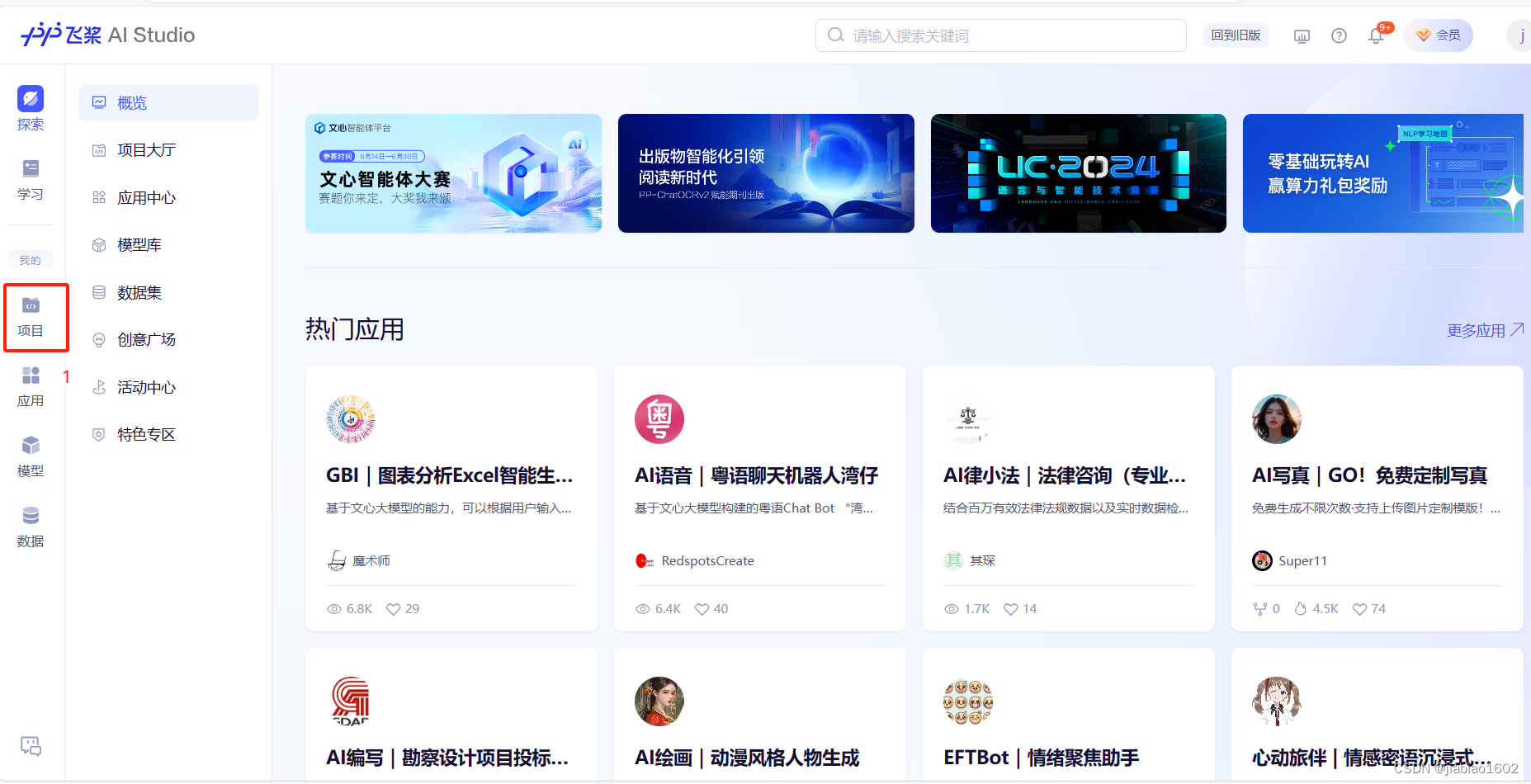
Task: Open the 探索 explore sidebar icon
Action: pyautogui.click(x=31, y=108)
